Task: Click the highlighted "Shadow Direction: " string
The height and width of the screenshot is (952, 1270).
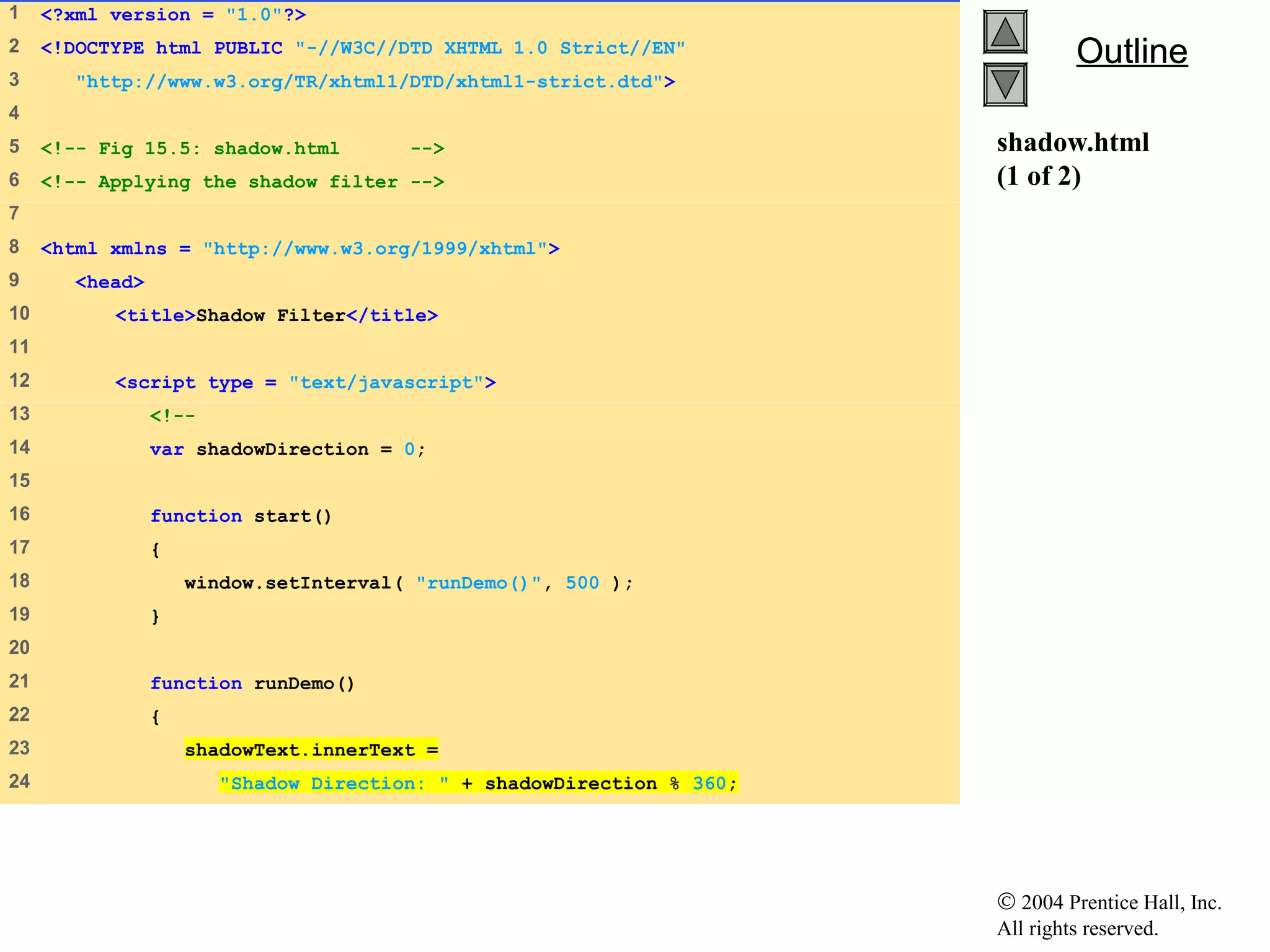Action: (x=334, y=784)
